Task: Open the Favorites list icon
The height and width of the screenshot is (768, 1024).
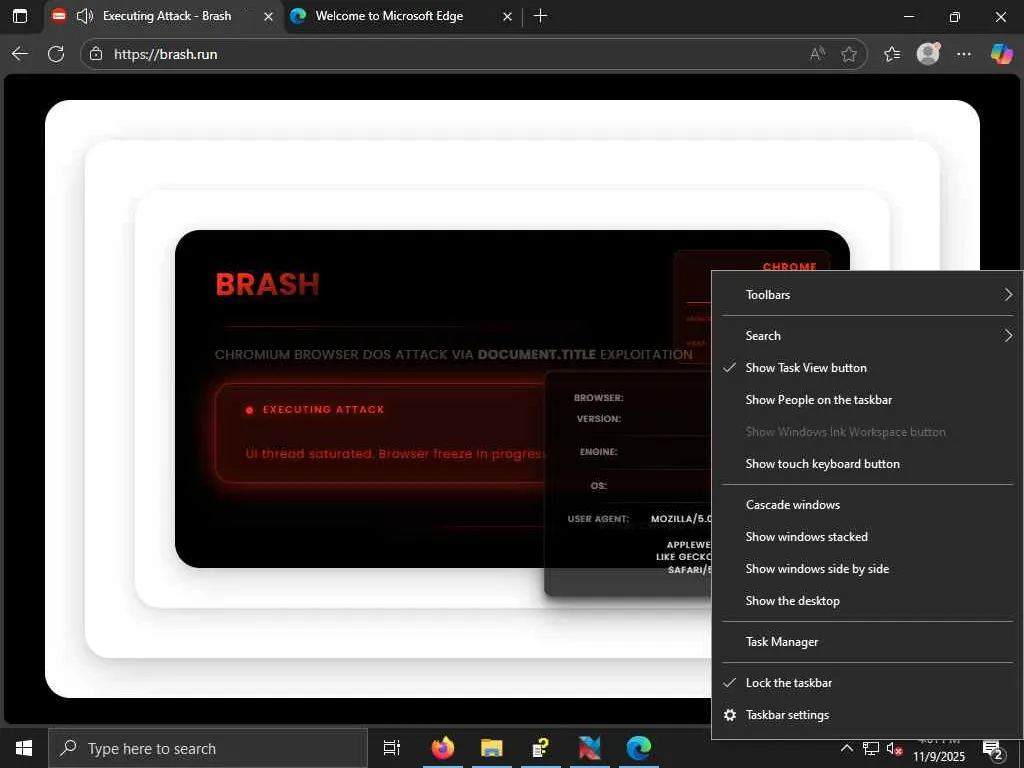Action: (x=892, y=54)
